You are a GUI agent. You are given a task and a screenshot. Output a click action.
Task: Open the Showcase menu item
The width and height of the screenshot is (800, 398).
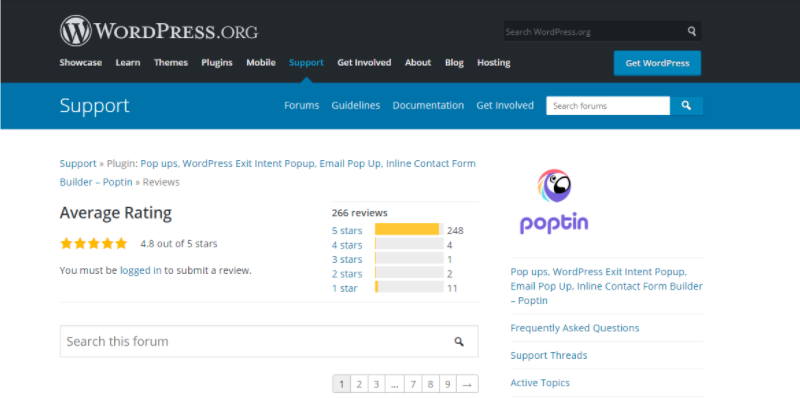tap(81, 63)
